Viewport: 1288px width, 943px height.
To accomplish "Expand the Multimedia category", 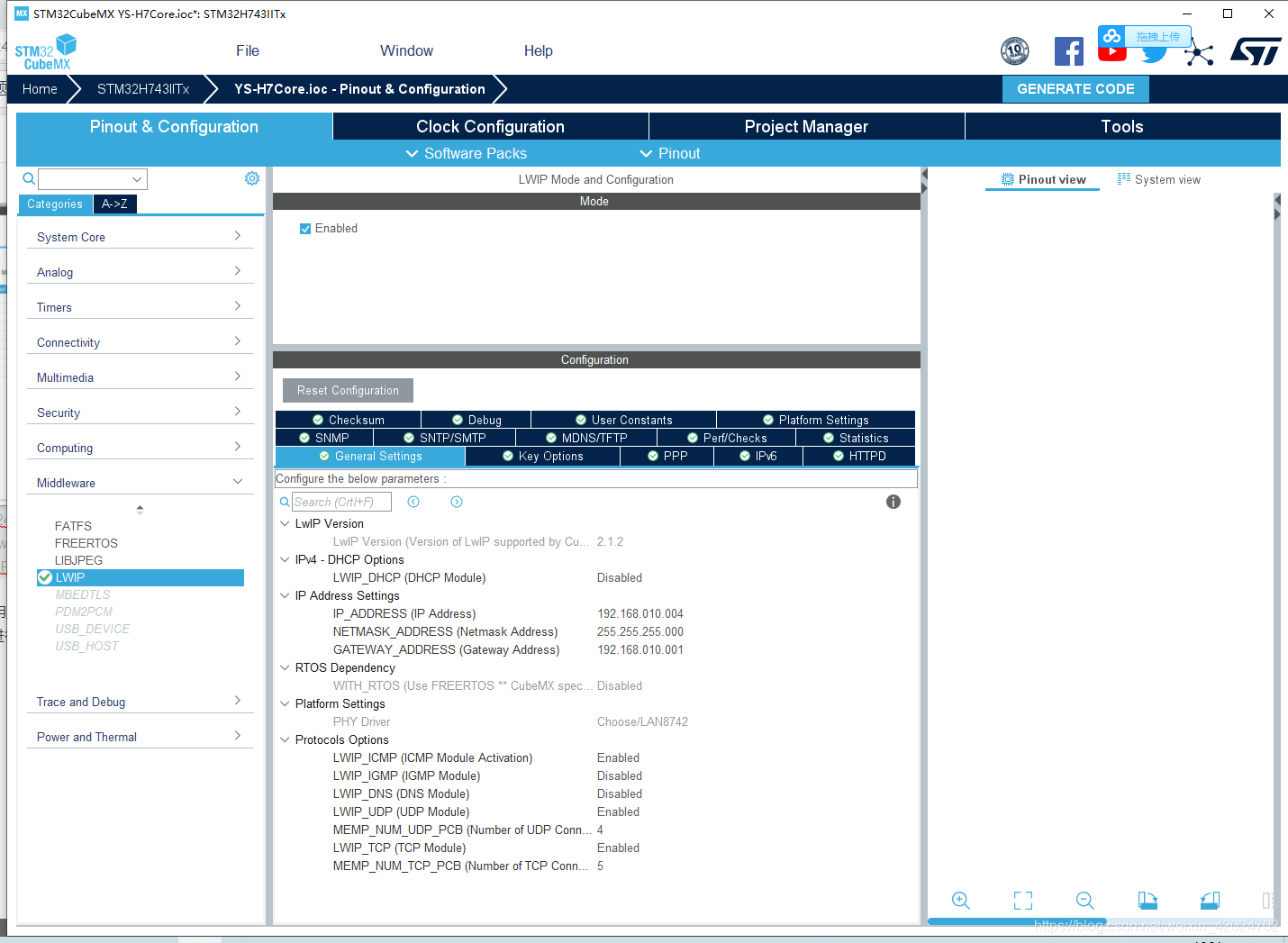I will tap(140, 377).
